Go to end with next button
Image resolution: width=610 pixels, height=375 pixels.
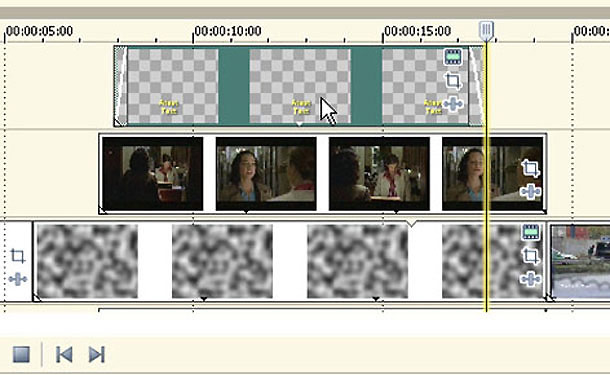(x=96, y=354)
